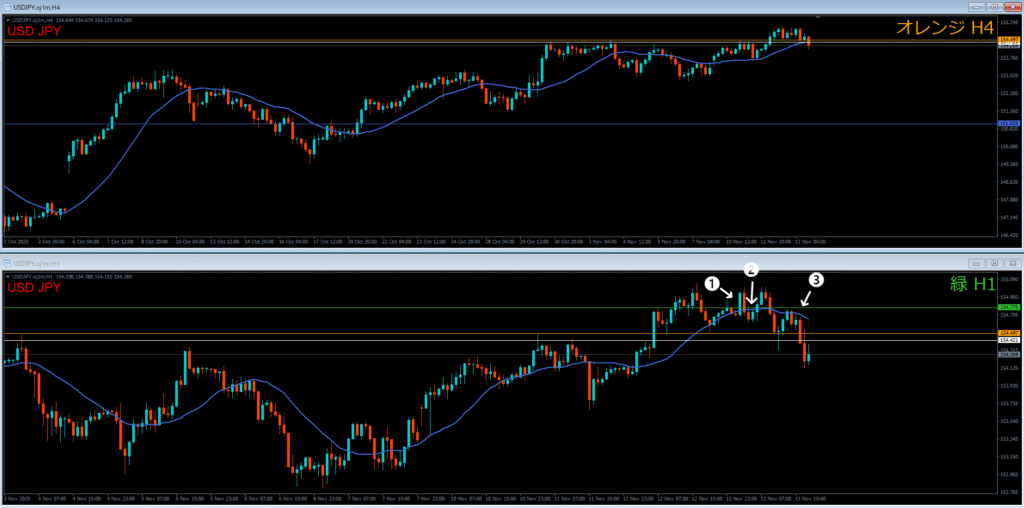Click the chart icon in the H1 window title bar
The image size is (1024, 508).
pos(7,263)
